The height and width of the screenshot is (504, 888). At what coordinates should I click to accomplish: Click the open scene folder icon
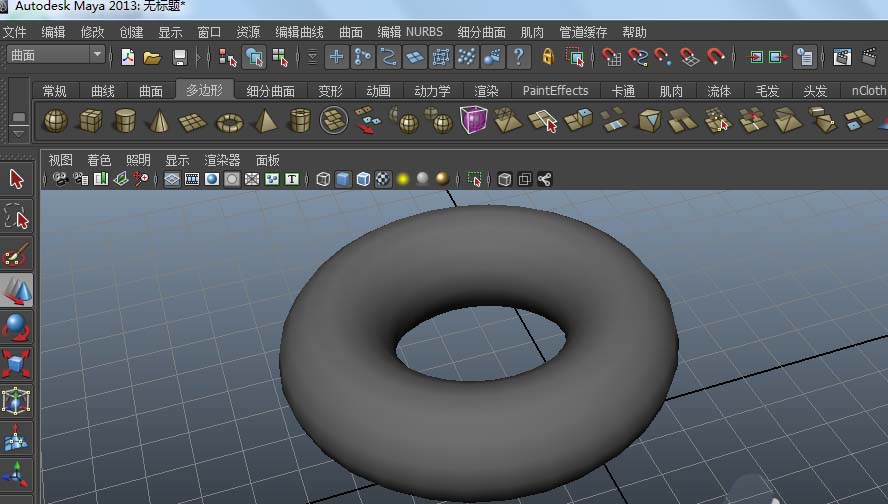click(x=152, y=57)
